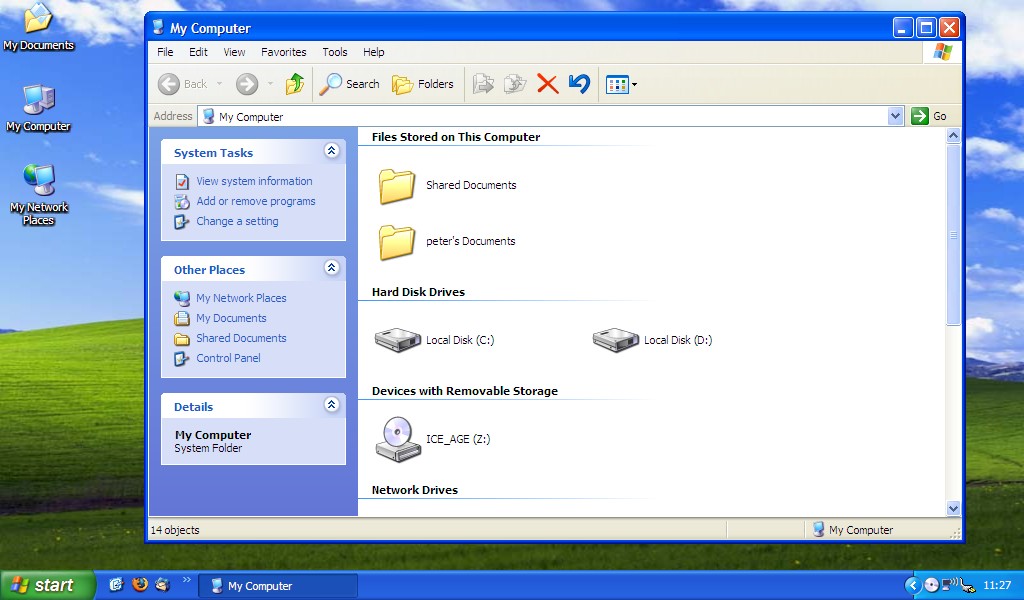Open My Documents from Other Places

pos(231,319)
